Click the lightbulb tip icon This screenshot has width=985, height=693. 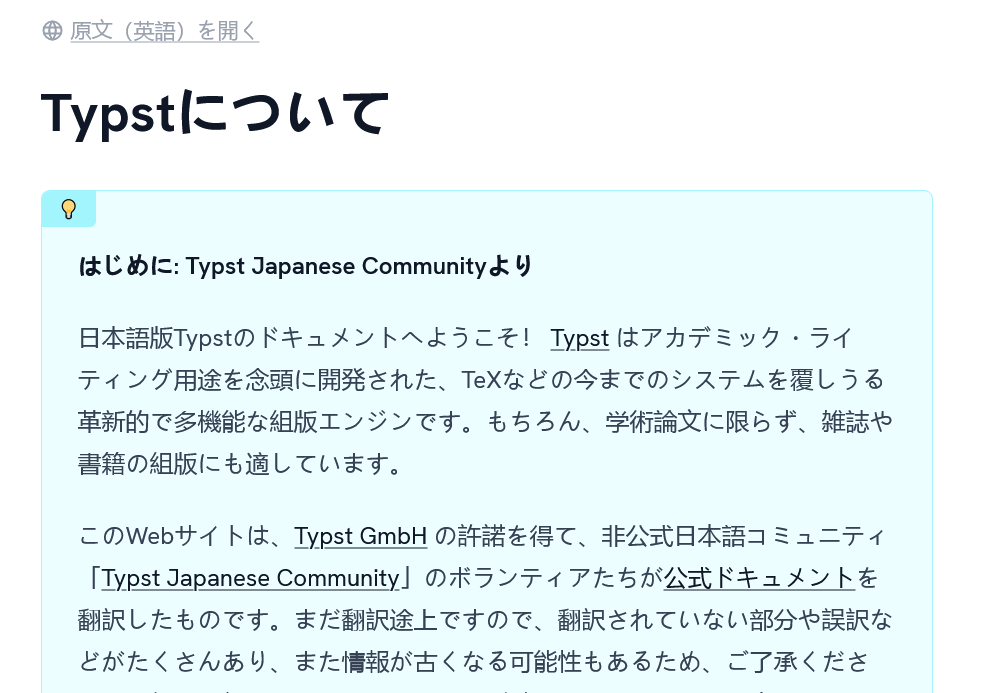[x=68, y=209]
